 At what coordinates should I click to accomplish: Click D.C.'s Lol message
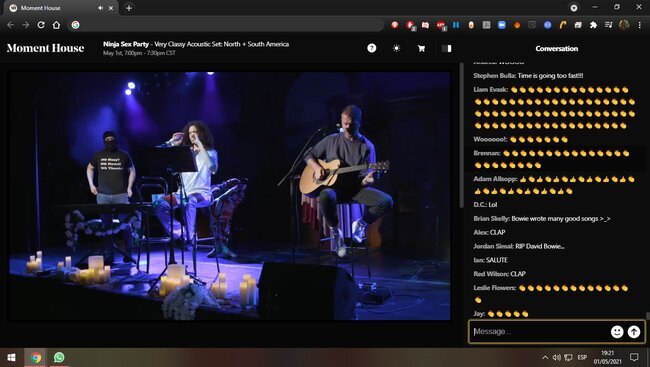492,205
